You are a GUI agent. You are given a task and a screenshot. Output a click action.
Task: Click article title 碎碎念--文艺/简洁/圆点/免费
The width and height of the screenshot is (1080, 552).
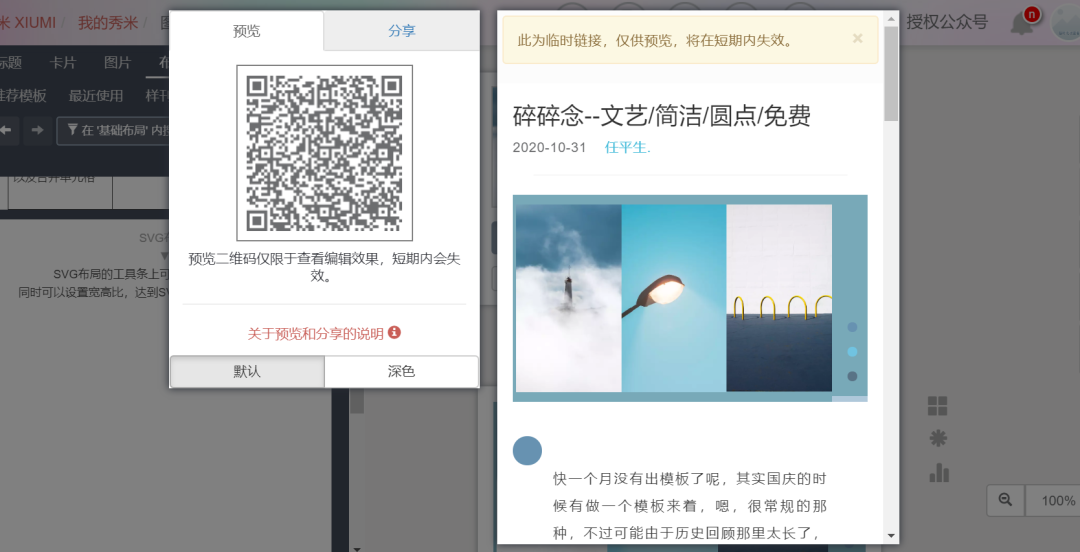click(662, 116)
